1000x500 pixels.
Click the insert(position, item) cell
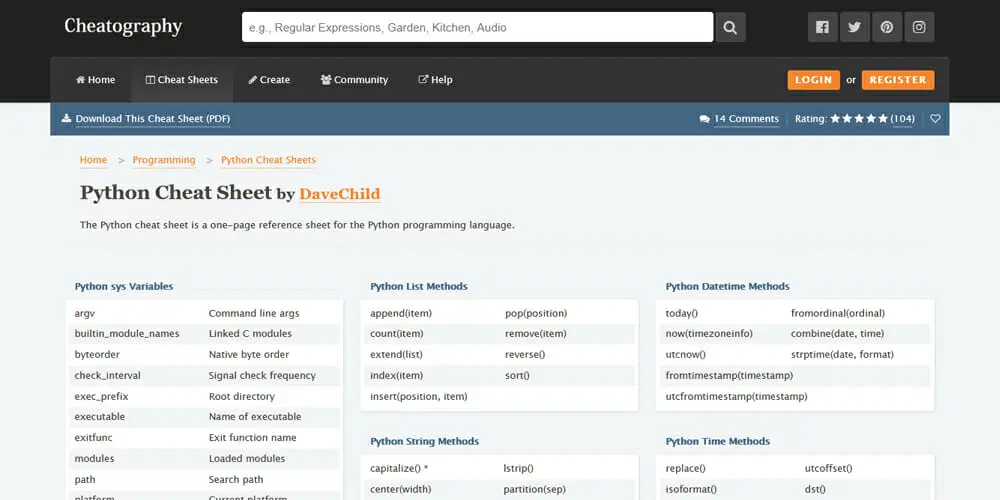tap(419, 397)
